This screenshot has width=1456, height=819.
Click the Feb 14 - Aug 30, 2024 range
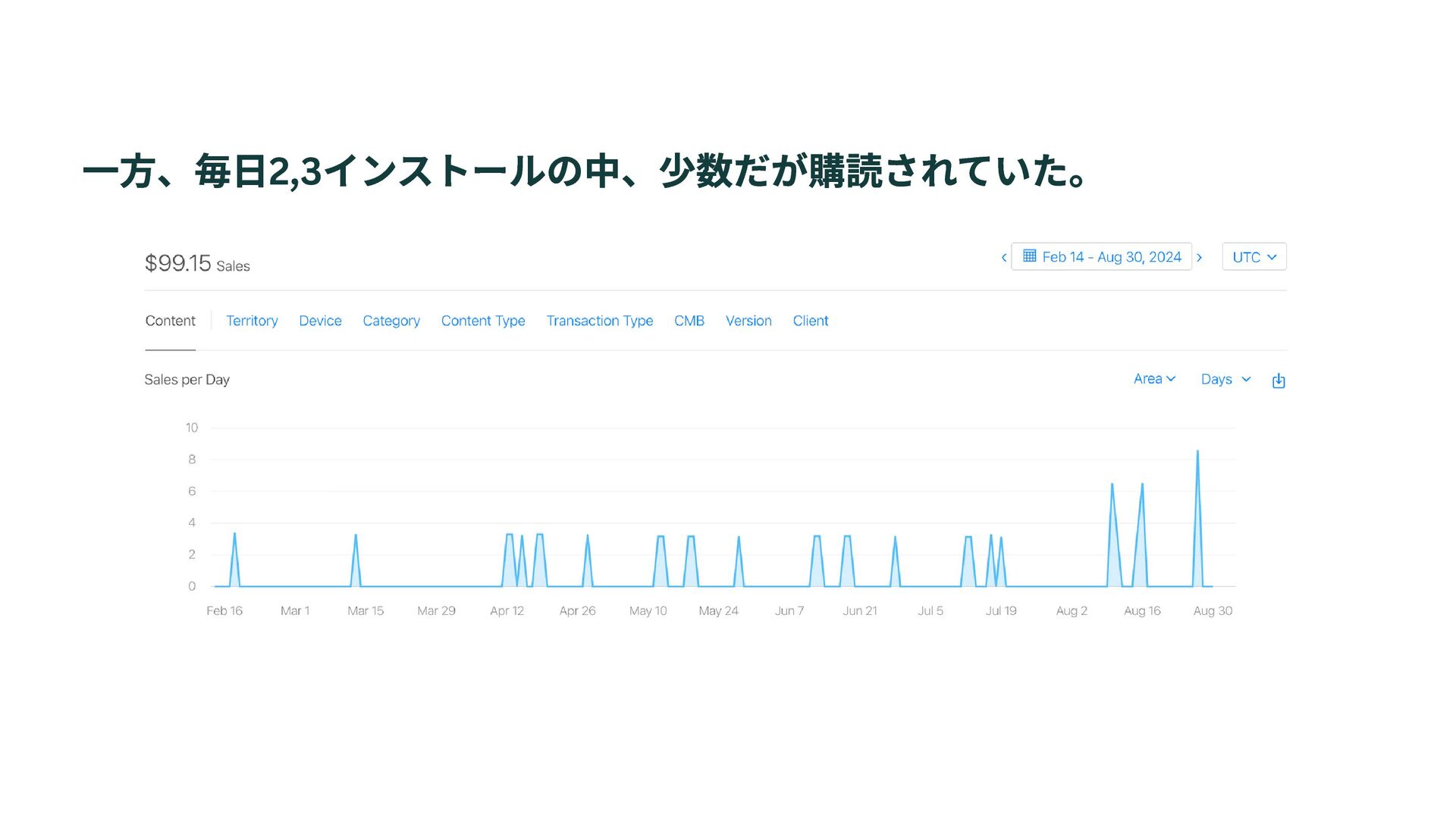coord(1111,257)
